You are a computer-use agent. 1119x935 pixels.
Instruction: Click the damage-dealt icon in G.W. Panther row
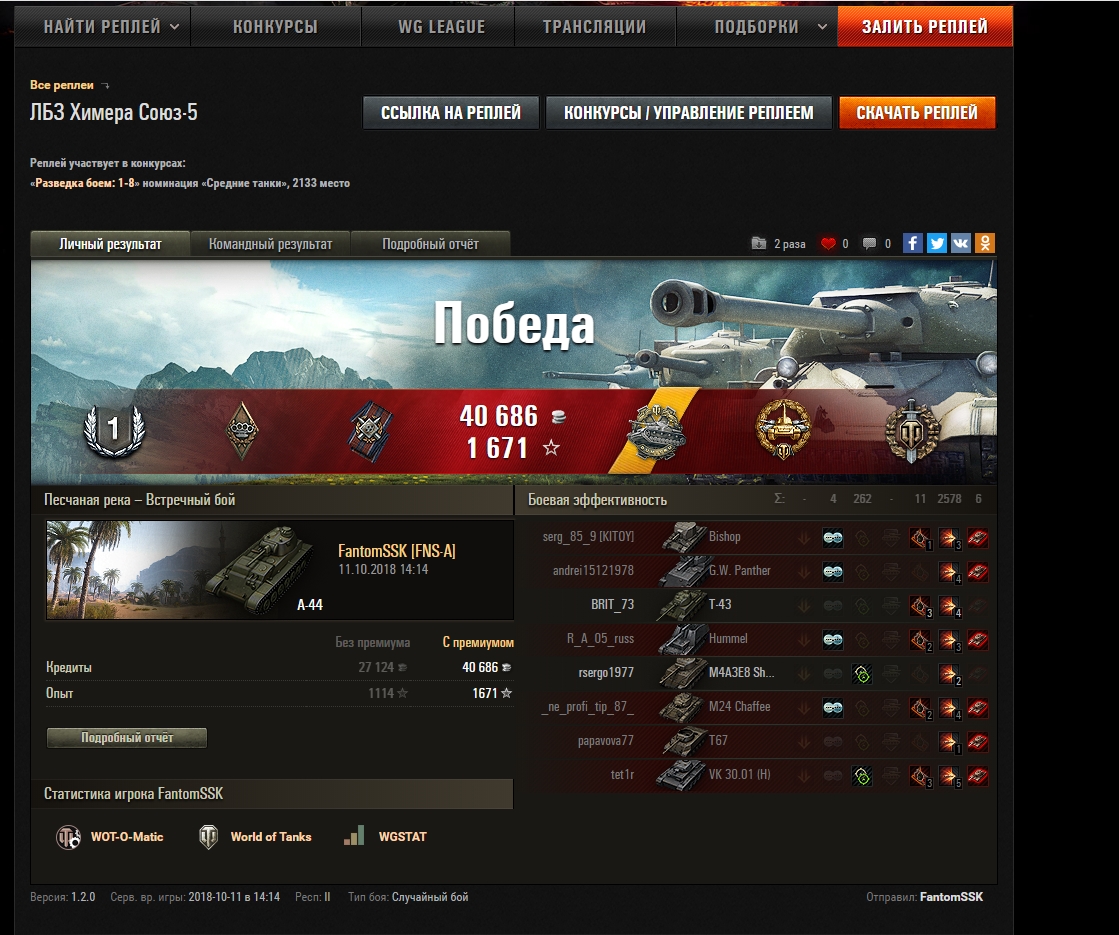point(949,572)
